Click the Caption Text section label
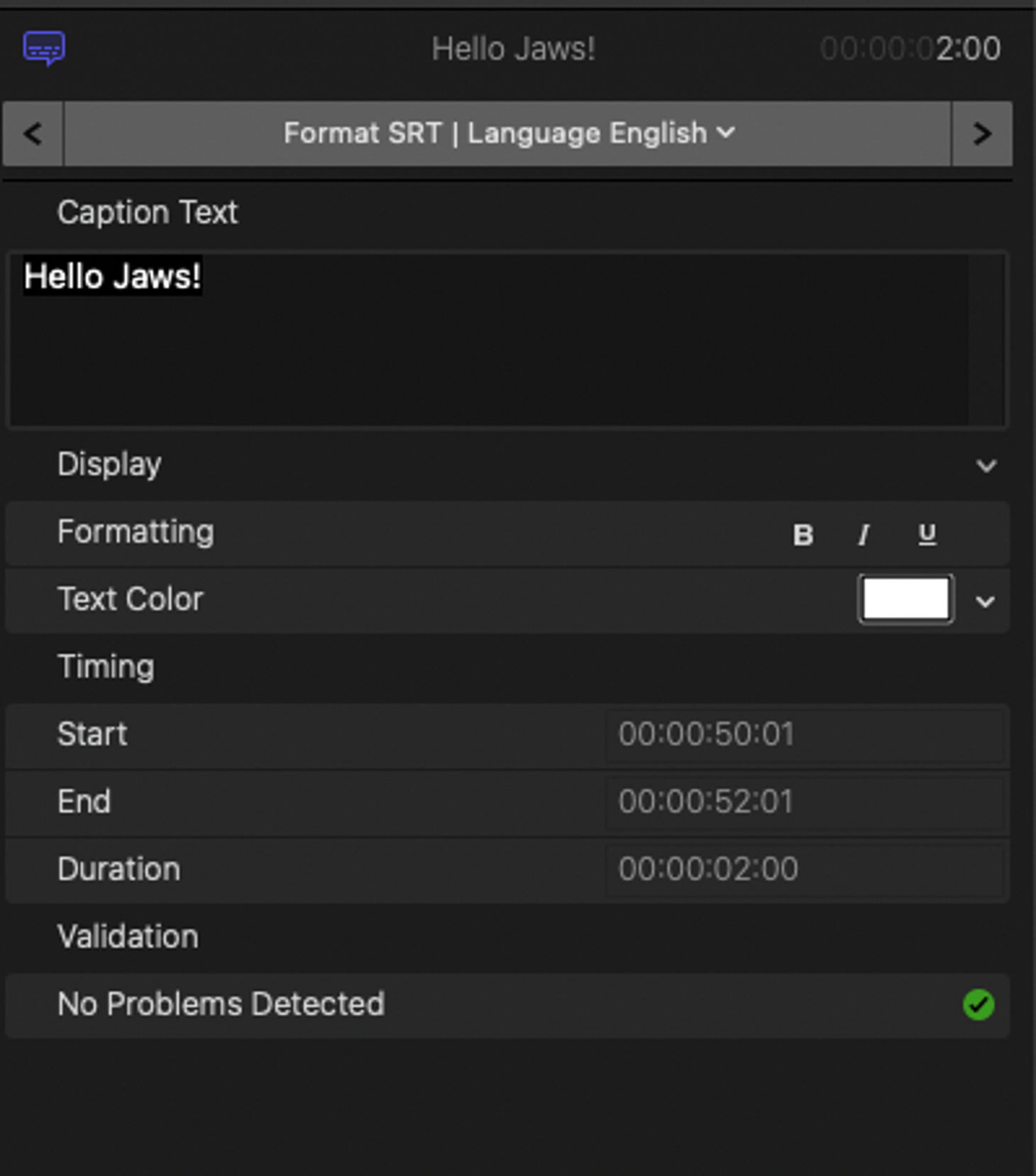The image size is (1036, 1176). (x=148, y=212)
